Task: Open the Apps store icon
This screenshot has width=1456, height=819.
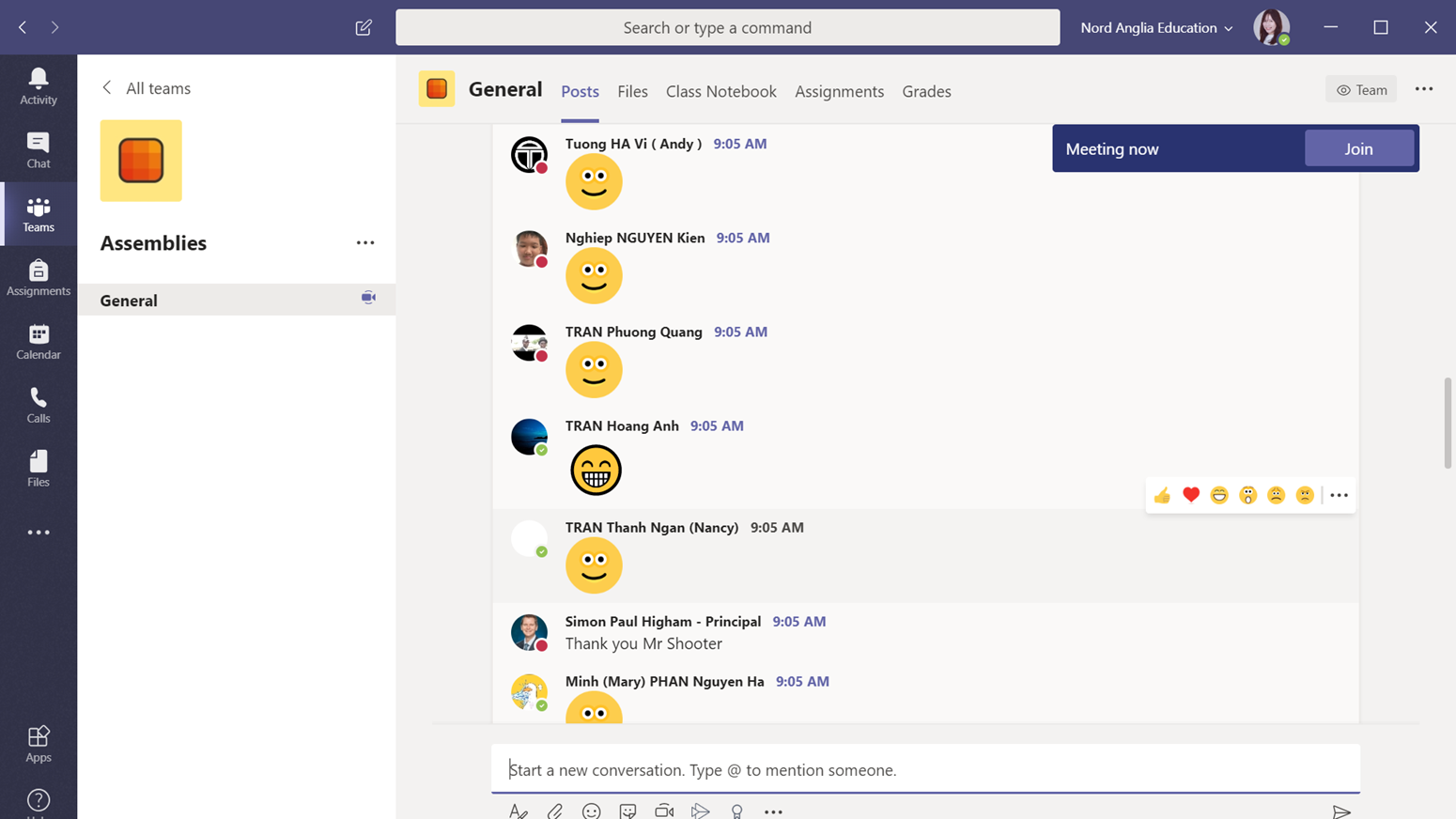Action: click(39, 744)
